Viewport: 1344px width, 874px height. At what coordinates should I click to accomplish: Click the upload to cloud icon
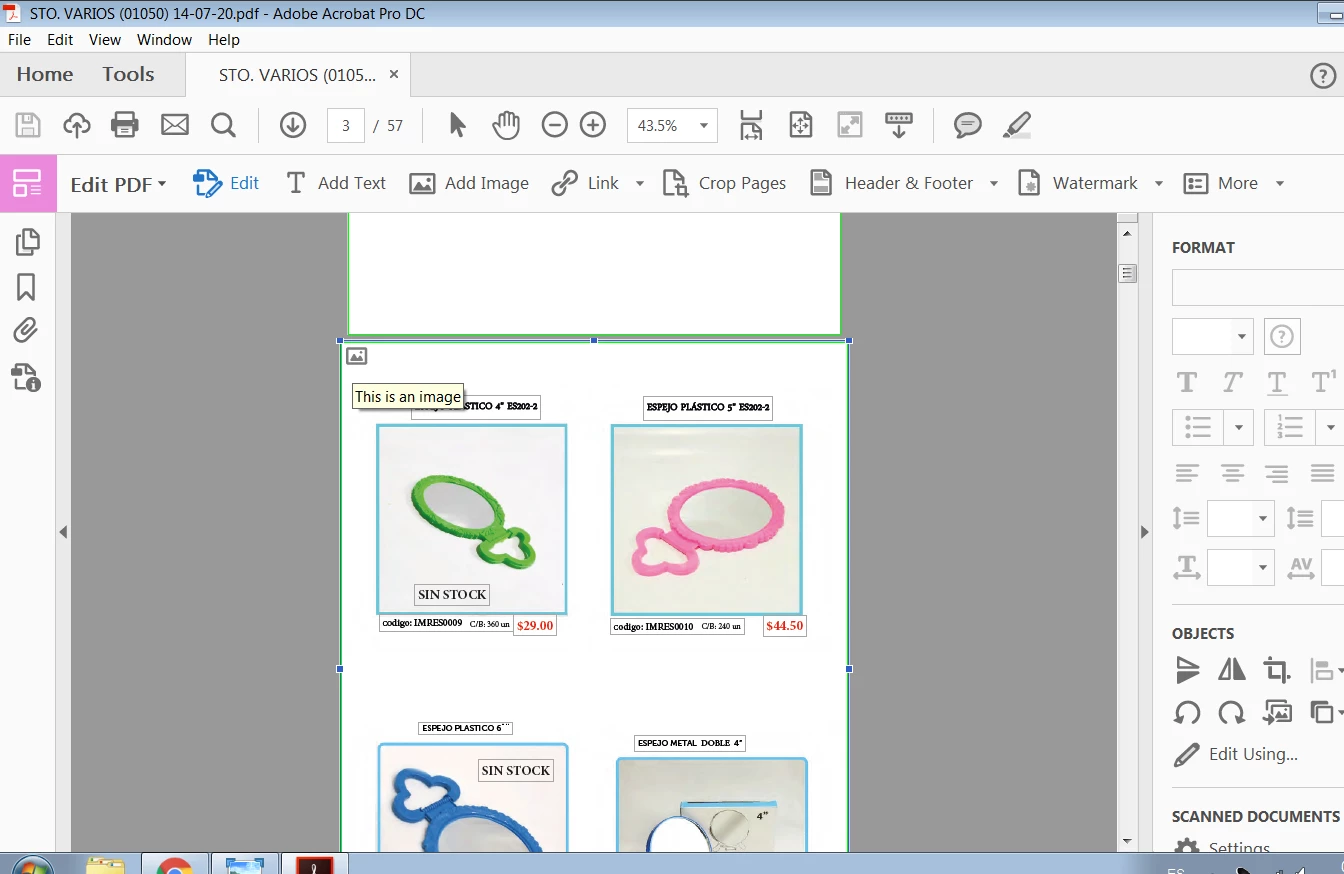(x=77, y=125)
